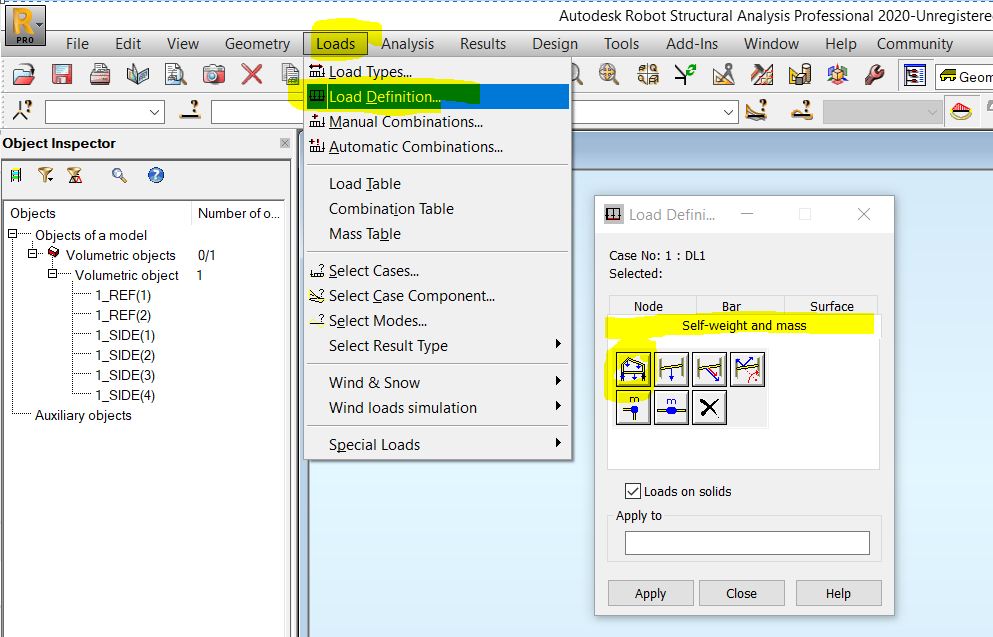The height and width of the screenshot is (637, 993).
Task: Click the Object Inspector clear filter icon
Action: (x=75, y=175)
